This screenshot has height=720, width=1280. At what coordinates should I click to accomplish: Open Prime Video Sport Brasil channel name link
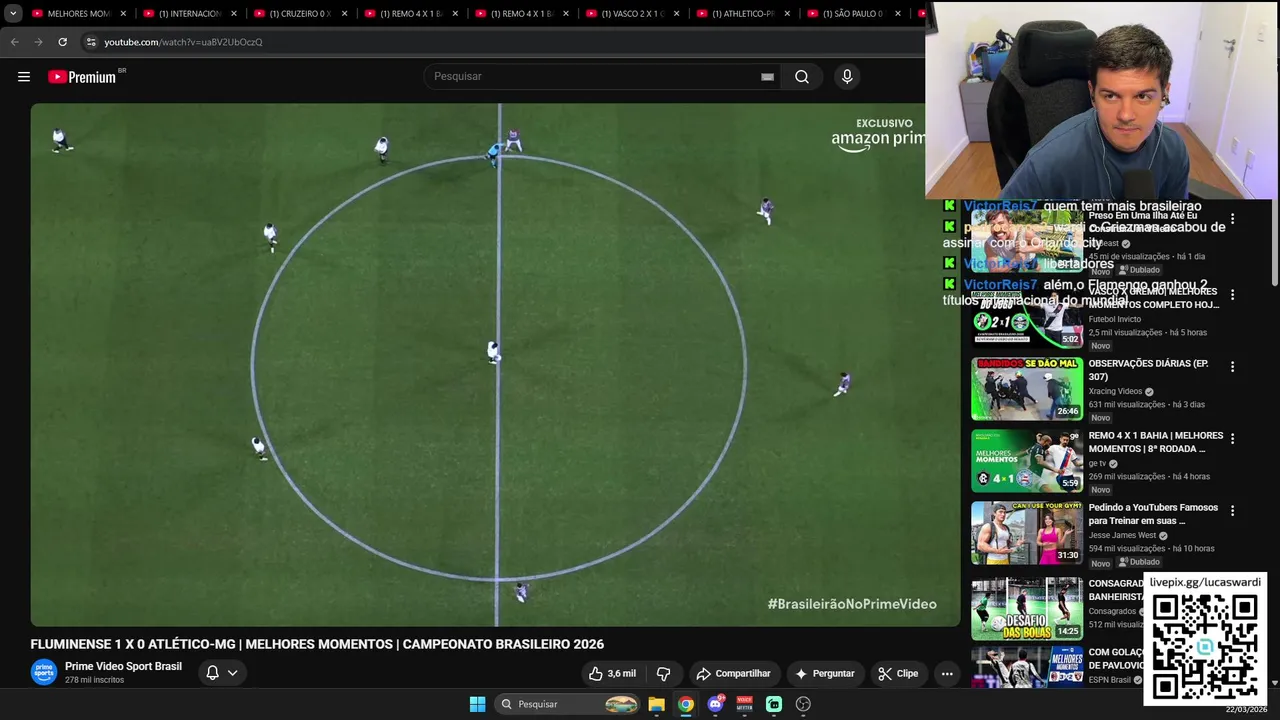click(x=123, y=666)
